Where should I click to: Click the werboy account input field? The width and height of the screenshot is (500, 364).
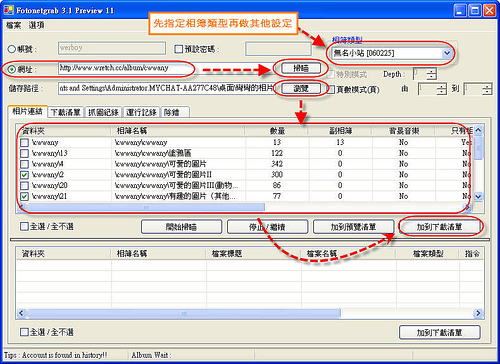click(112, 48)
